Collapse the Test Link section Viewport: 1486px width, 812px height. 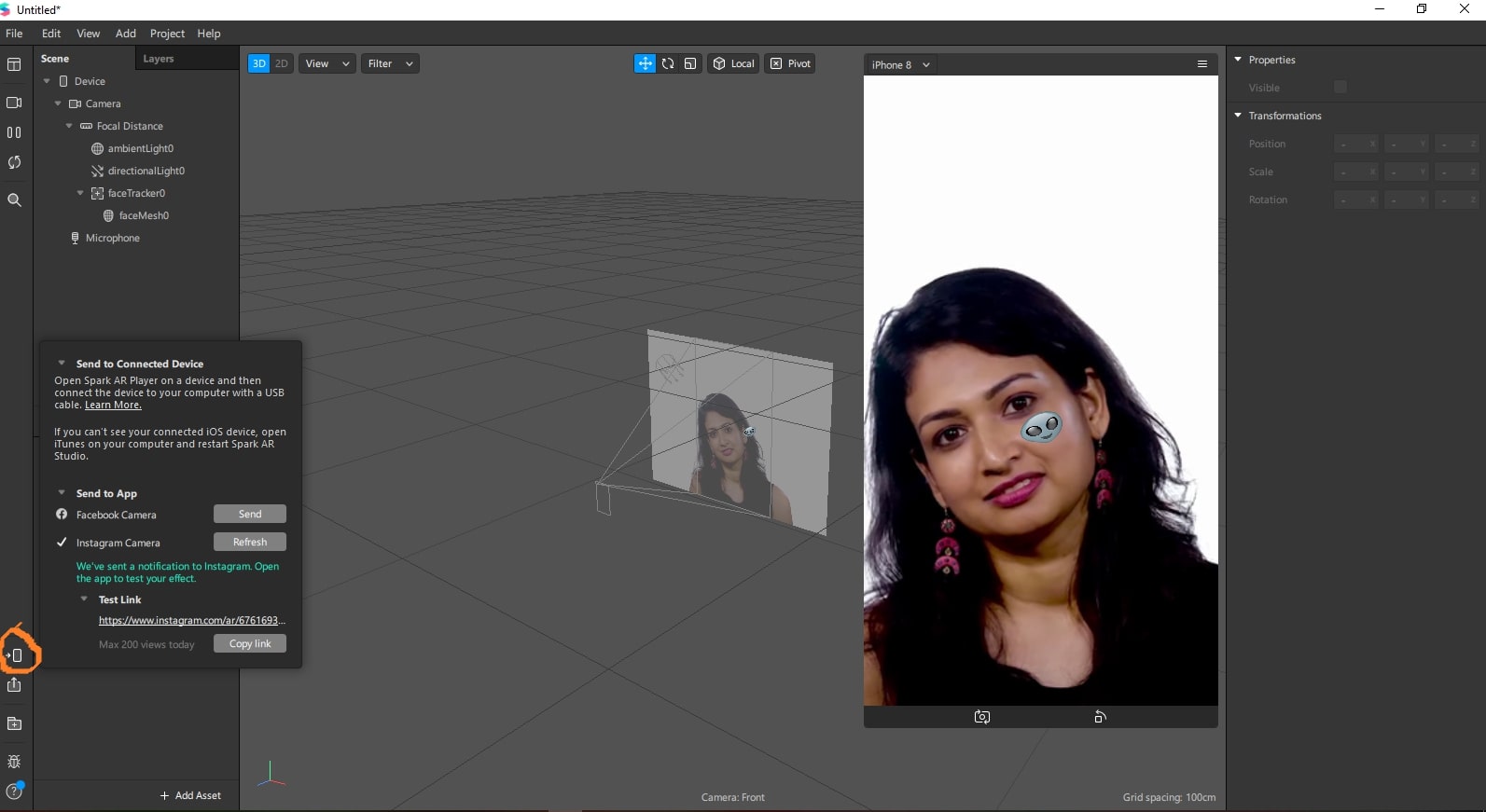(84, 599)
